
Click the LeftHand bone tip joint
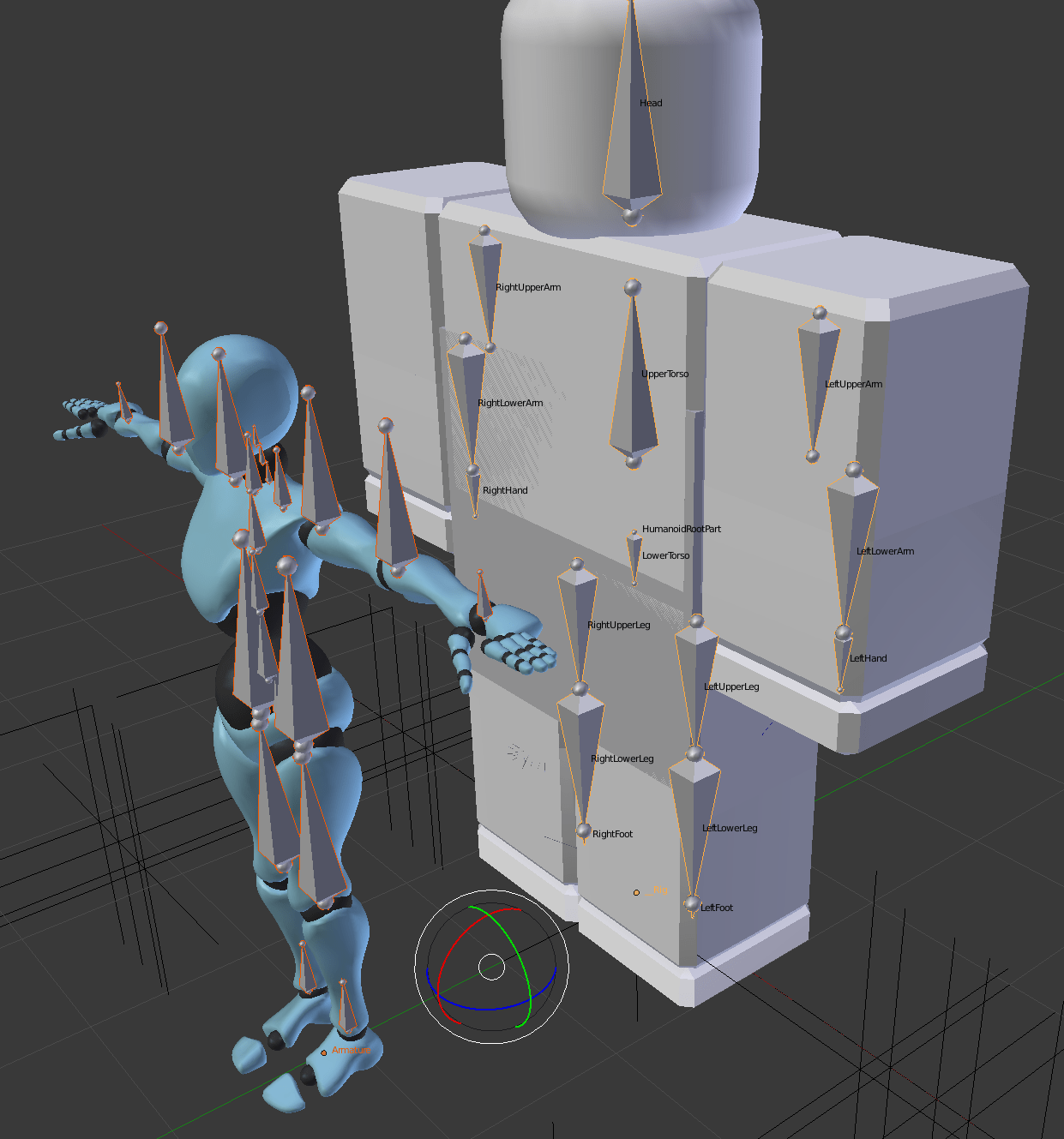[839, 686]
